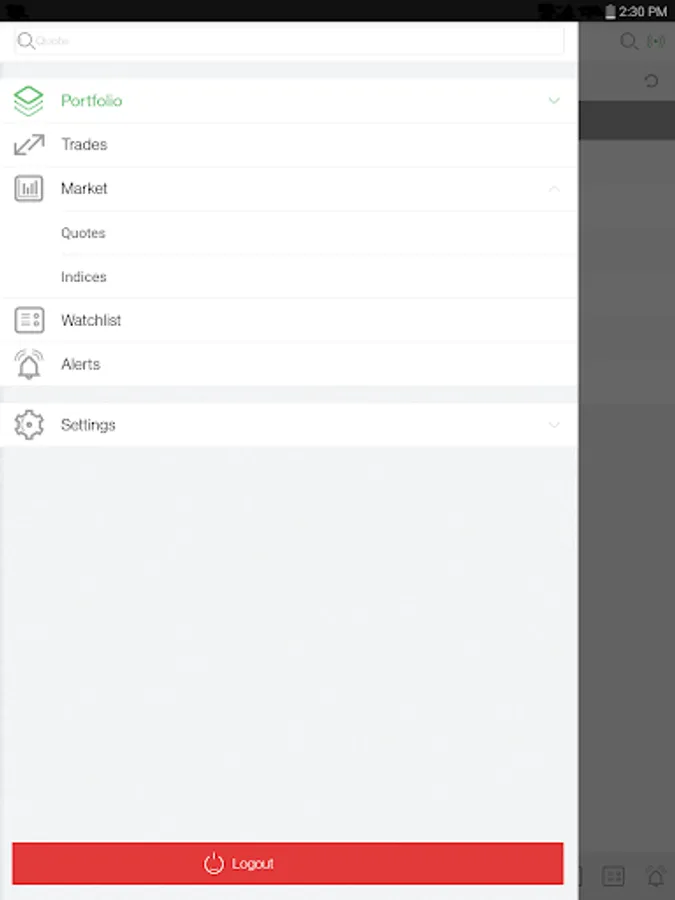Click the Portfolio layers icon
The height and width of the screenshot is (900, 675).
click(x=29, y=101)
